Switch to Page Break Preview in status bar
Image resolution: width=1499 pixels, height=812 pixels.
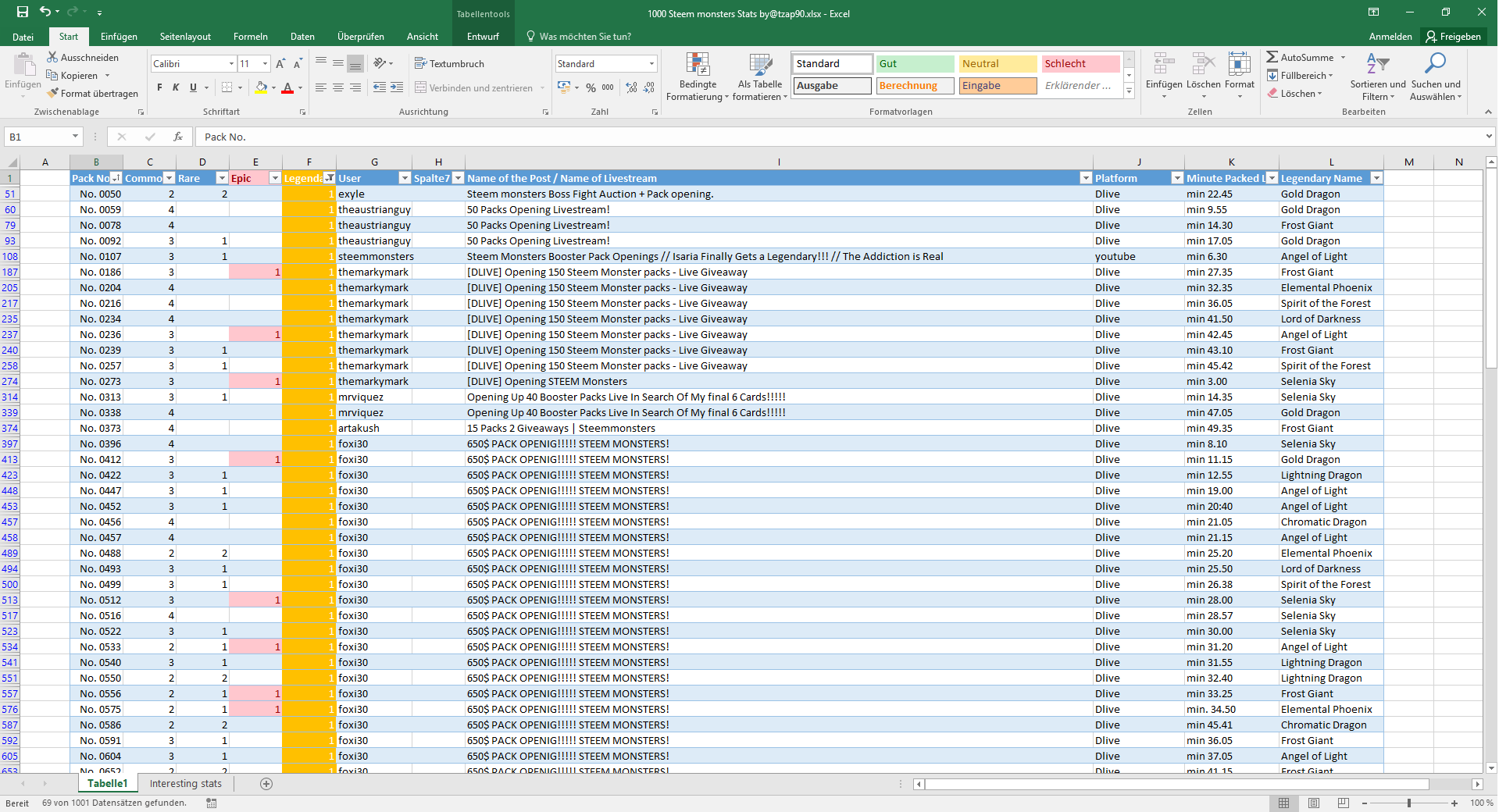click(x=1344, y=803)
